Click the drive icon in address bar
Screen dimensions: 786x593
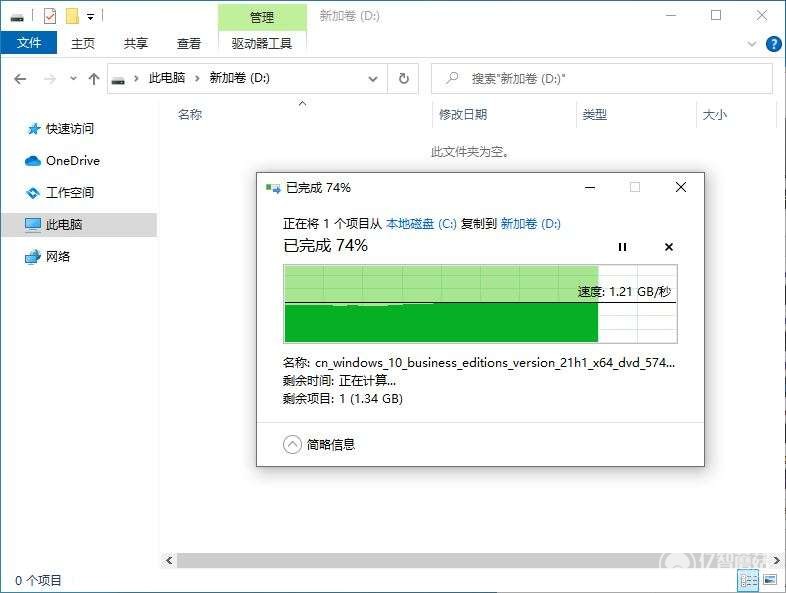(x=118, y=79)
